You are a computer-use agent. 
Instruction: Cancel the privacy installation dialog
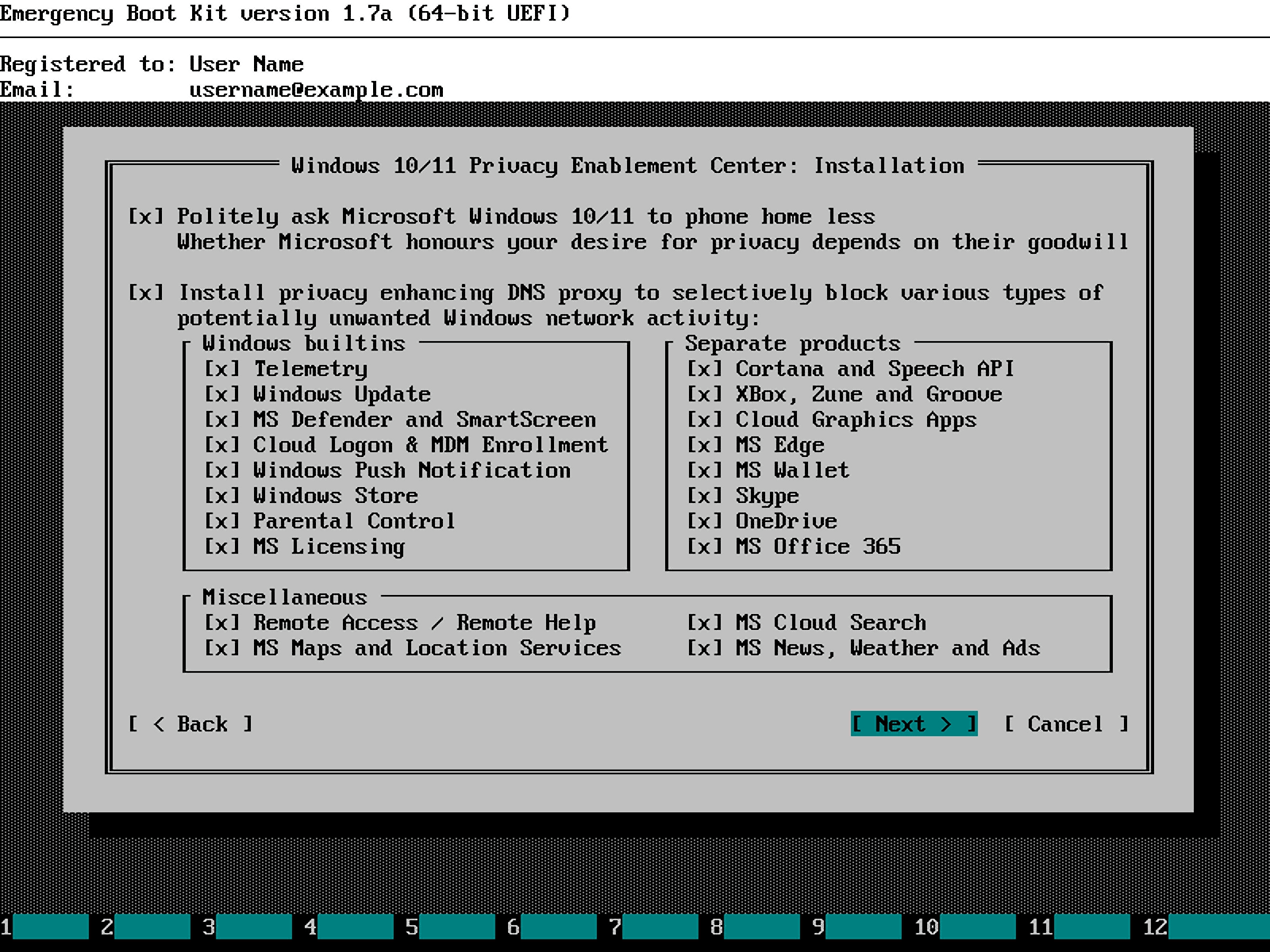pyautogui.click(x=1066, y=724)
